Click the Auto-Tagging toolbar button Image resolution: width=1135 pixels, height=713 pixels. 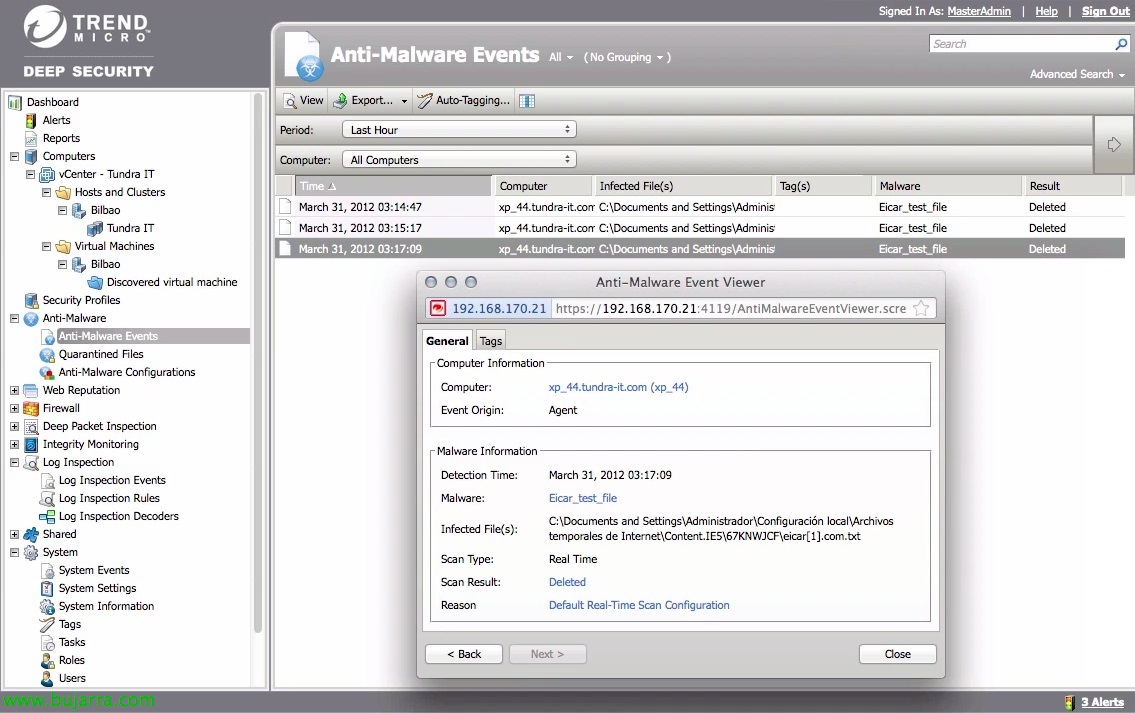click(464, 101)
